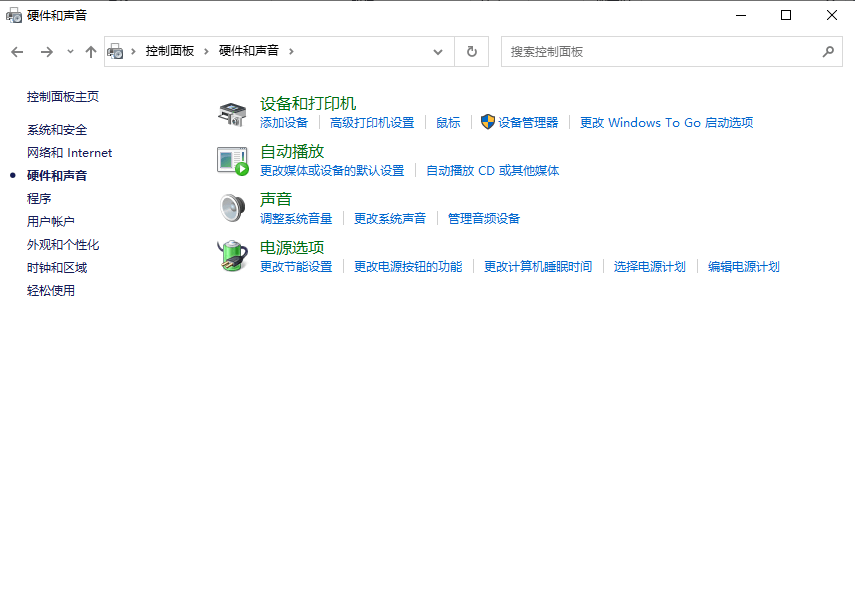Open 调整系统音量 volume mixer
Image resolution: width=855 pixels, height=616 pixels.
[297, 218]
